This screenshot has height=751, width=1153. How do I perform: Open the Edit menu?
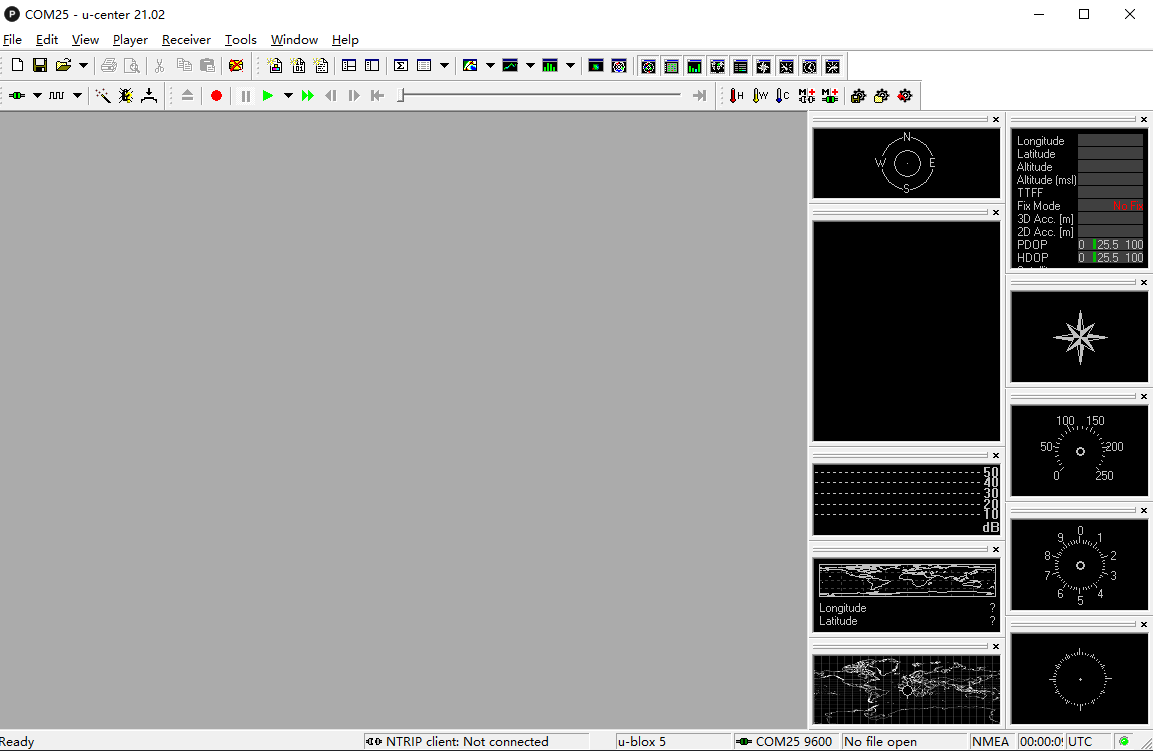47,40
